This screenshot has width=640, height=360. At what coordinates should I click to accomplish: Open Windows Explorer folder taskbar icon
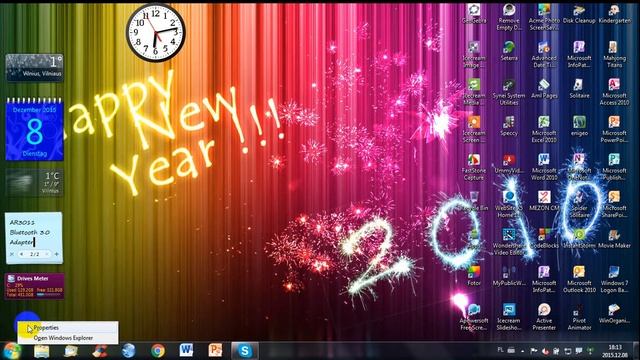point(42,351)
